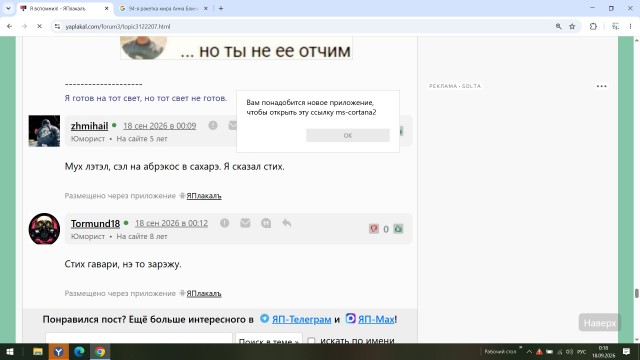This screenshot has width=640, height=360.
Task: Click zhmihail's avatar image
Action: 44,131
